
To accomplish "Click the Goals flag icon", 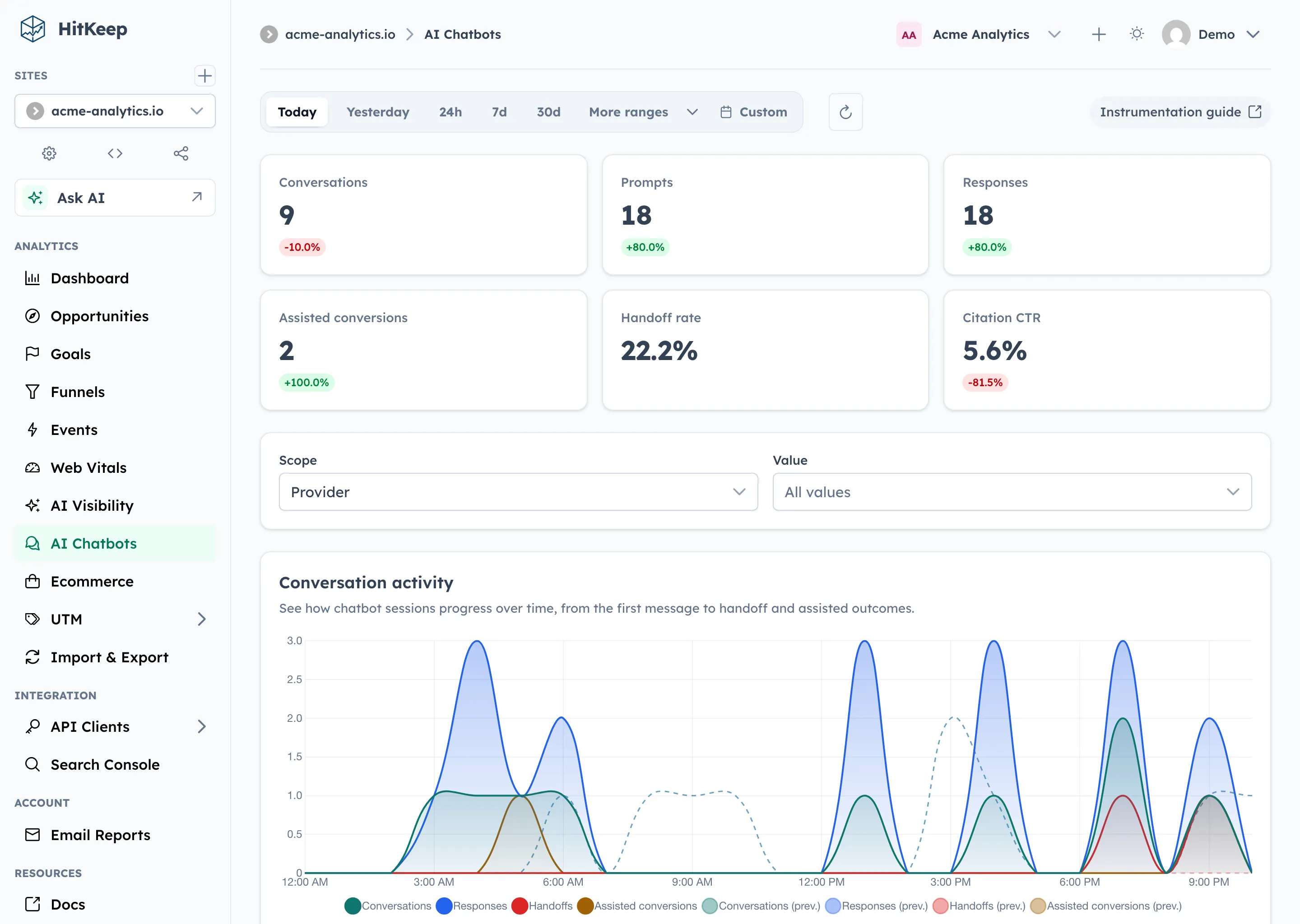I will [x=32, y=354].
